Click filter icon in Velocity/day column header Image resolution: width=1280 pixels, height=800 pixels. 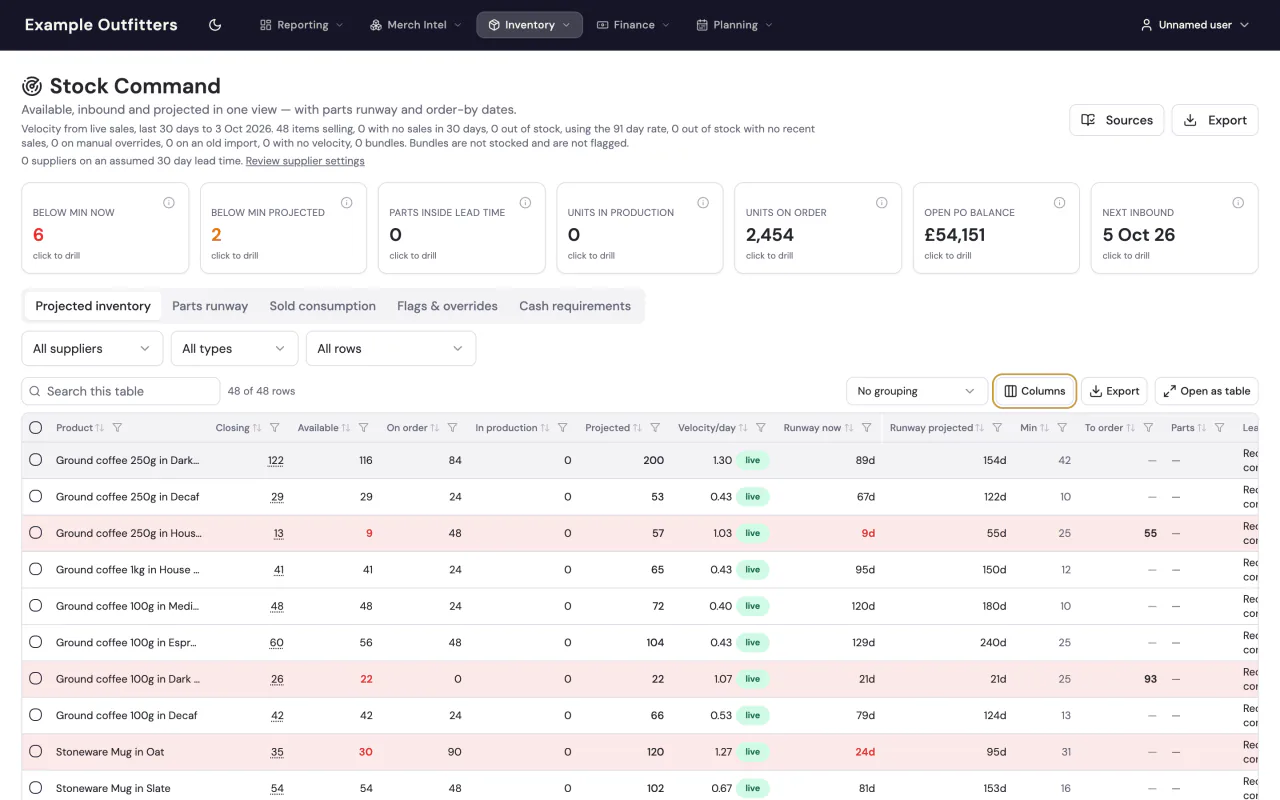click(x=761, y=428)
